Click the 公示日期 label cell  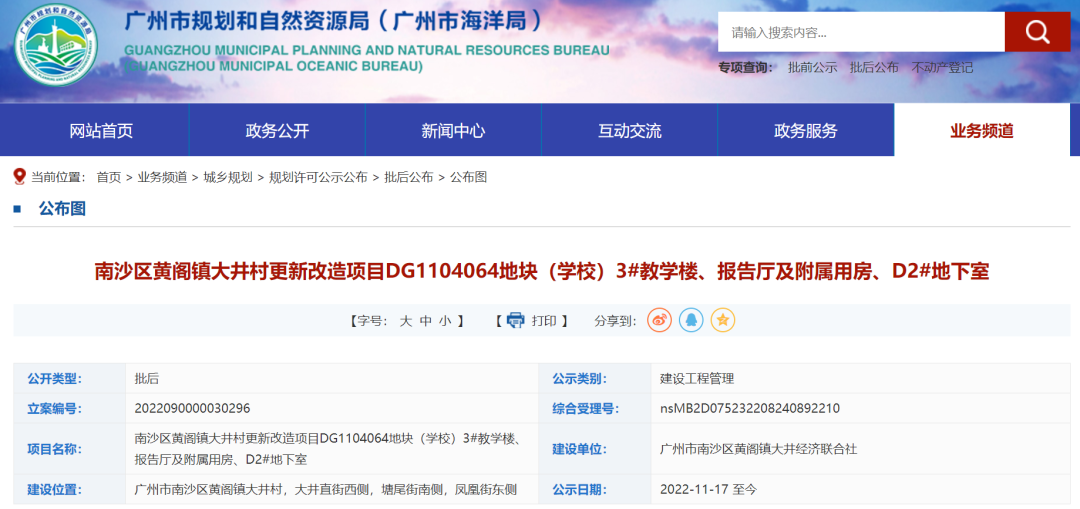click(595, 490)
